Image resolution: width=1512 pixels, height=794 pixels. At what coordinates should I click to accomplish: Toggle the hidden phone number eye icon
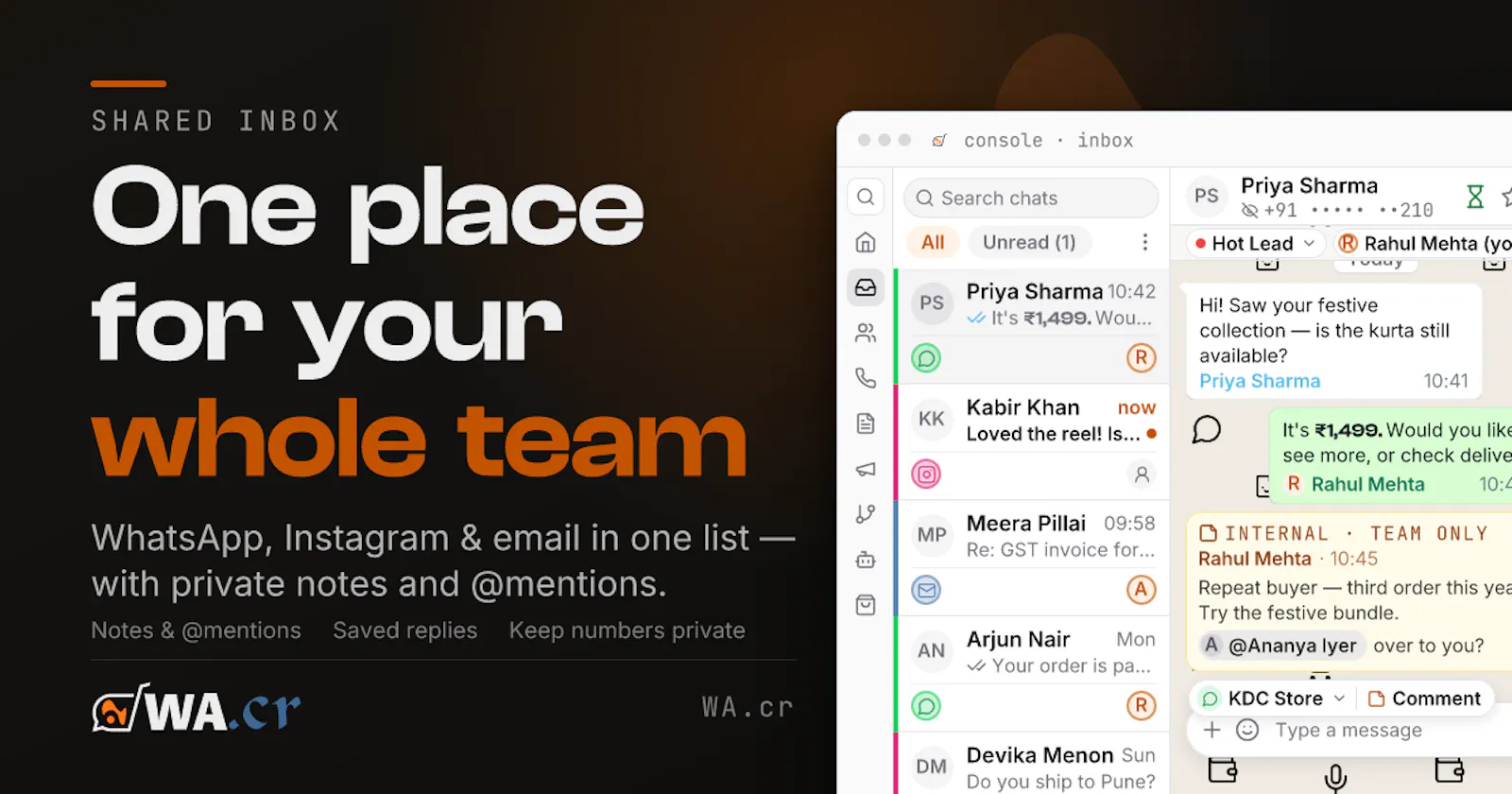pyautogui.click(x=1250, y=211)
